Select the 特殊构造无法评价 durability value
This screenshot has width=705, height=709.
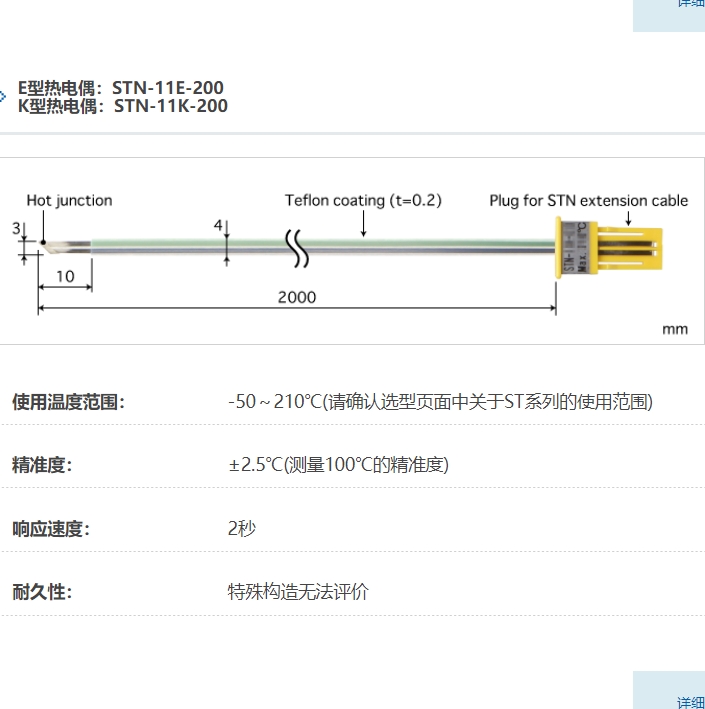pos(298,591)
